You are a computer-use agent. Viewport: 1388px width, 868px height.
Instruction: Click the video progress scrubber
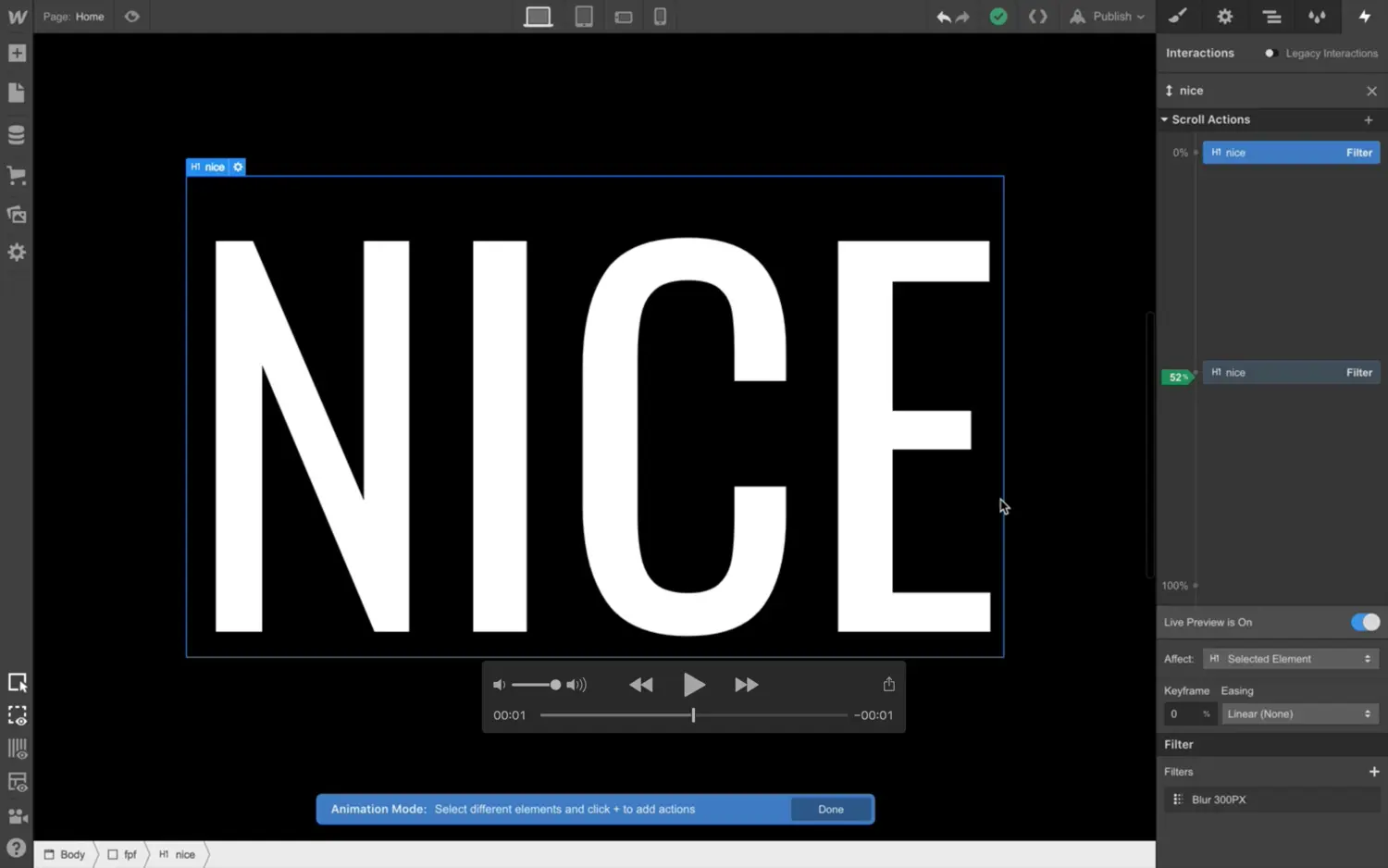693,715
